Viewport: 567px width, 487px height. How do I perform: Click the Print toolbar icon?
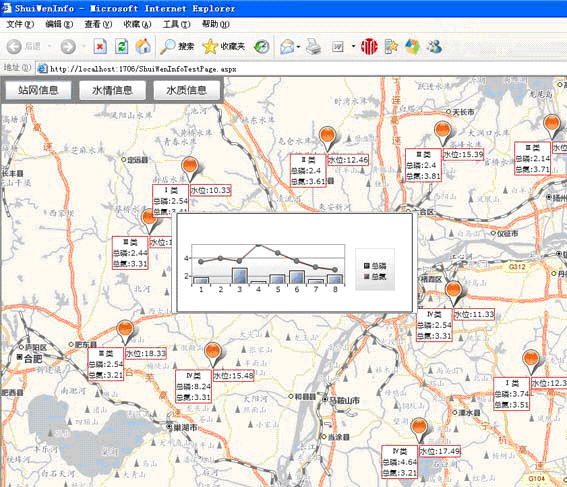[x=313, y=47]
